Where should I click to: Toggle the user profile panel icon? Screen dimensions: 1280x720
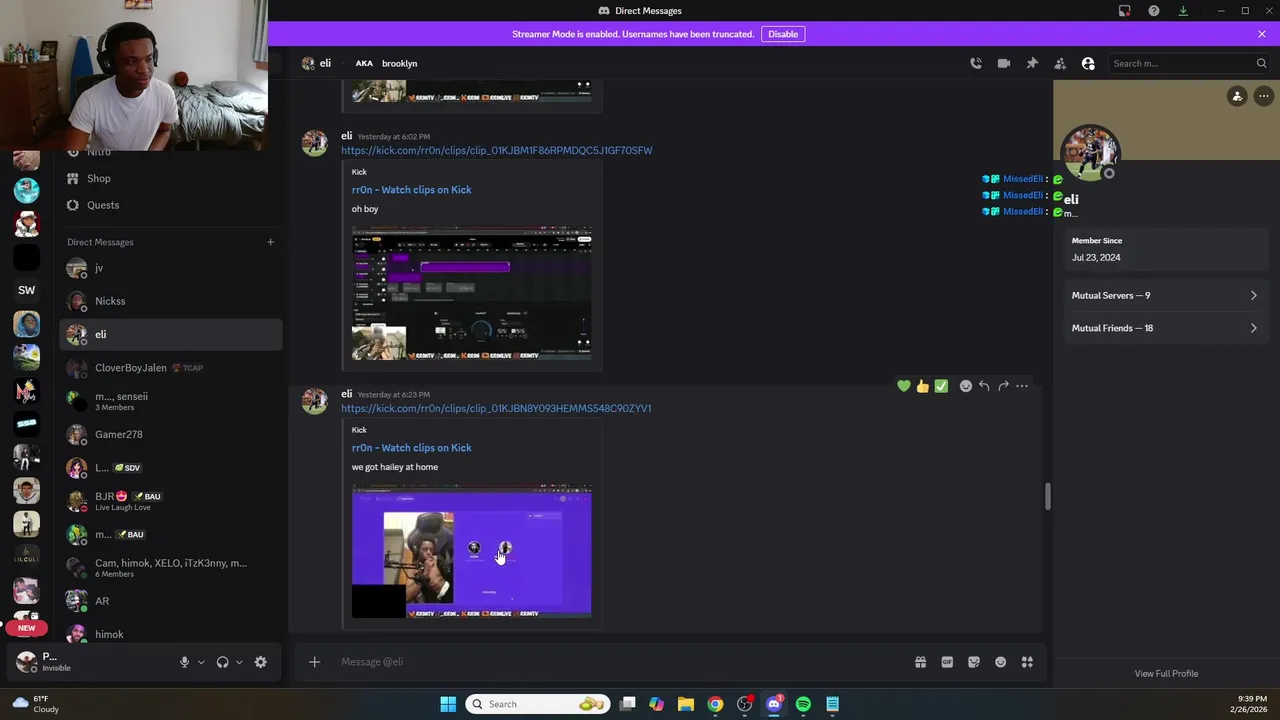pyautogui.click(x=1088, y=63)
